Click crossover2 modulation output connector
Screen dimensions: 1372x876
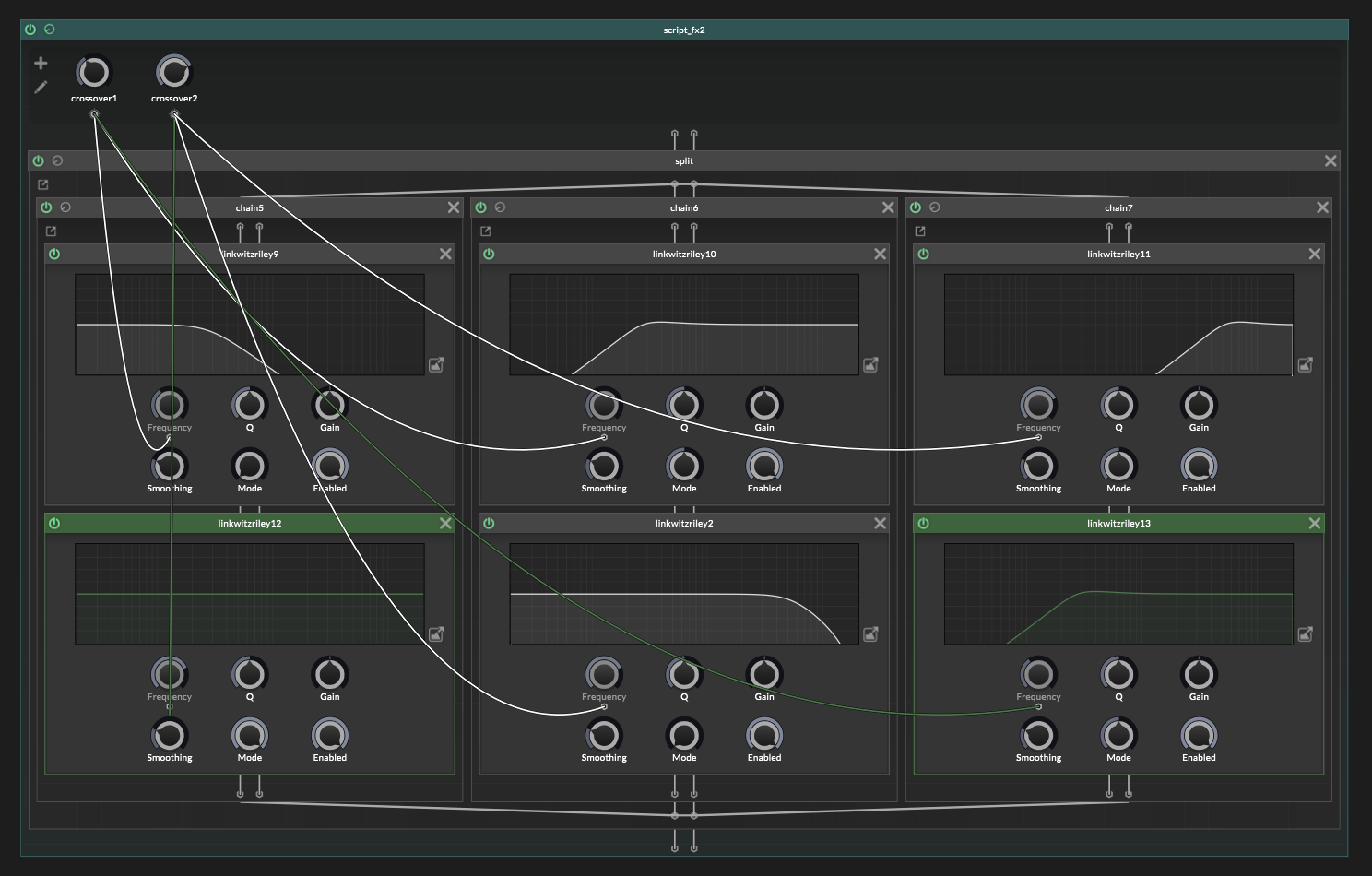(174, 114)
